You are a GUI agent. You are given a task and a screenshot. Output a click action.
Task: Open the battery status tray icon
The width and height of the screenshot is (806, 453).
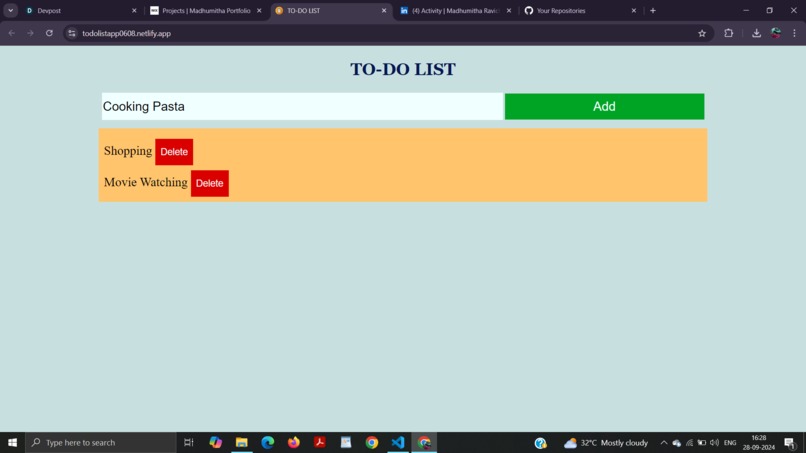(x=702, y=443)
